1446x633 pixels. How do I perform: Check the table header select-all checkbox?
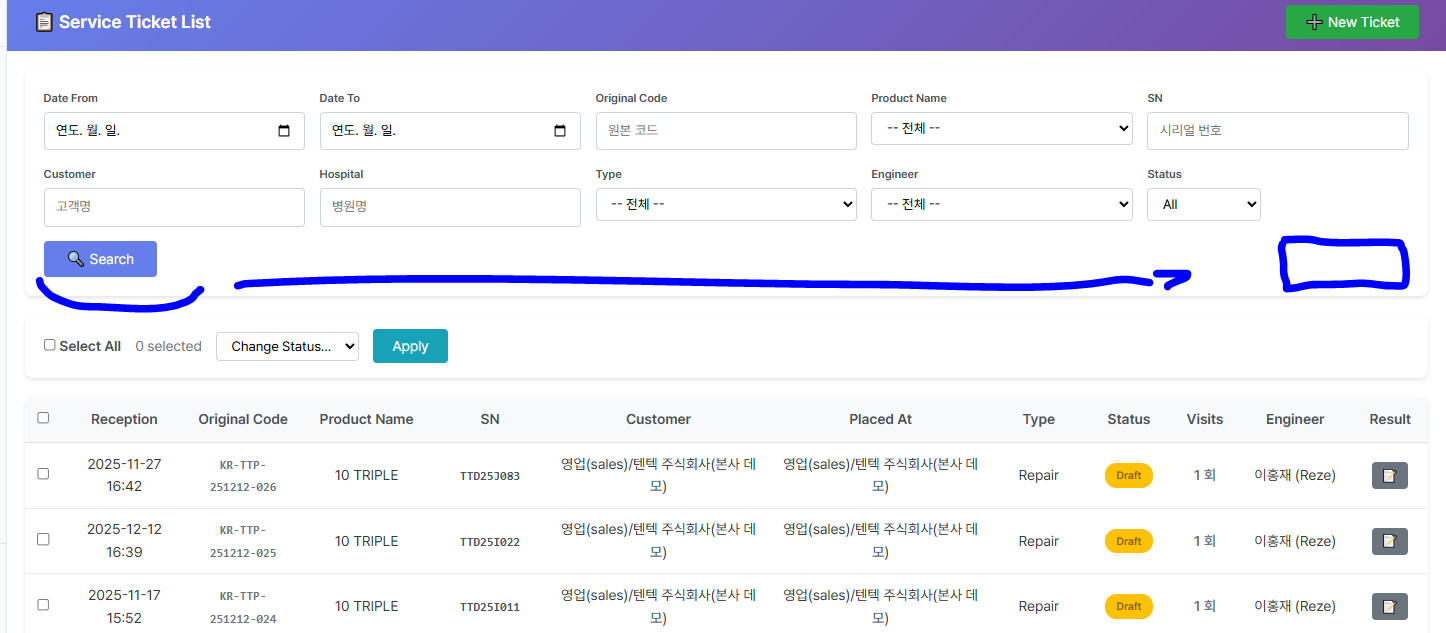[43, 418]
